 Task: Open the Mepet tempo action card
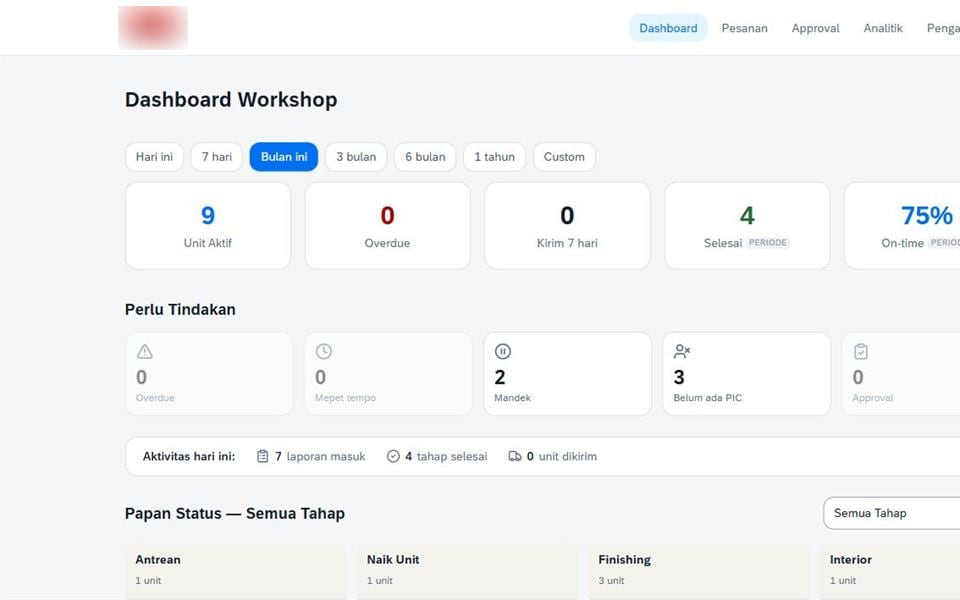tap(388, 373)
